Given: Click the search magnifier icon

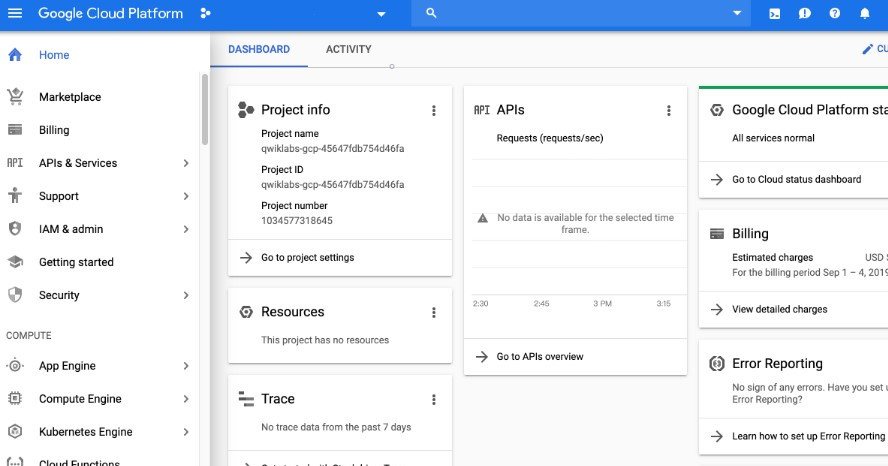Looking at the screenshot, I should [431, 12].
